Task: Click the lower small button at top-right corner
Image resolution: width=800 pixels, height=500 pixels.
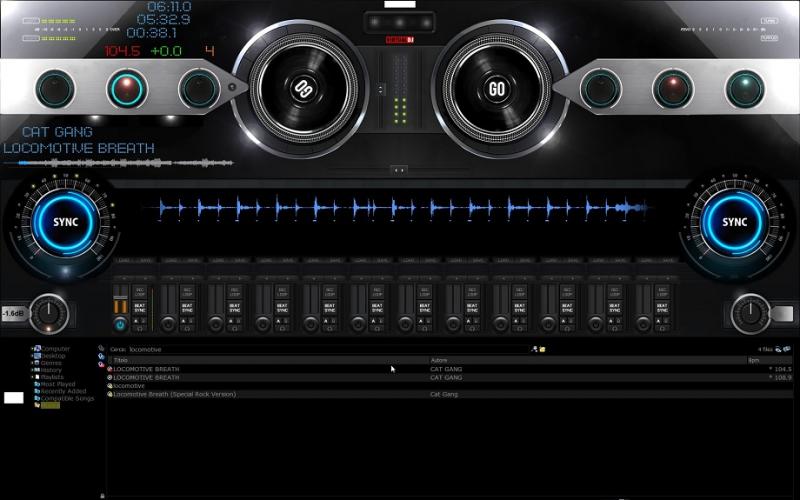Action: pyautogui.click(x=769, y=38)
